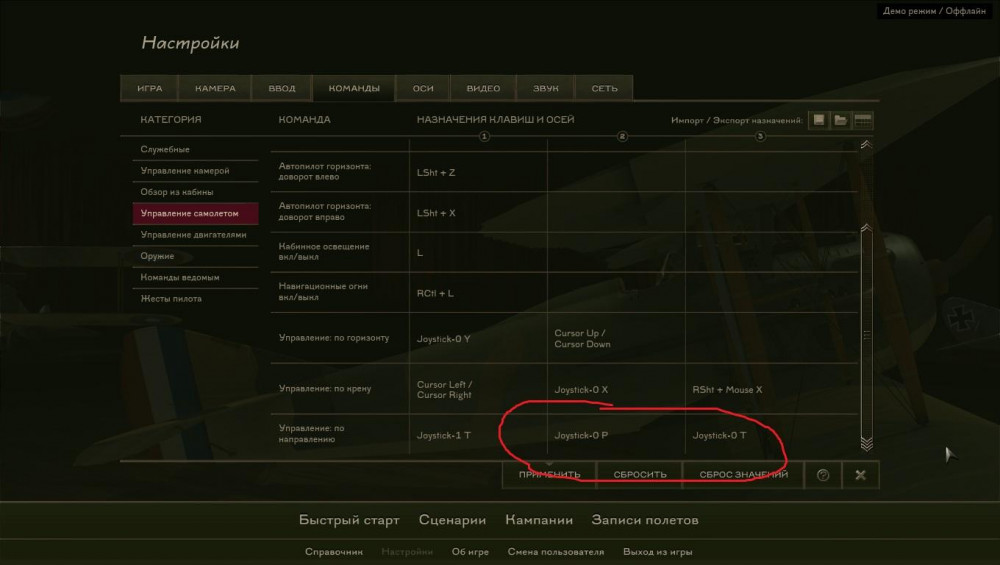Click Автопилот горизонта: доворот вправо
The image size is (1000, 565).
[x=325, y=212]
